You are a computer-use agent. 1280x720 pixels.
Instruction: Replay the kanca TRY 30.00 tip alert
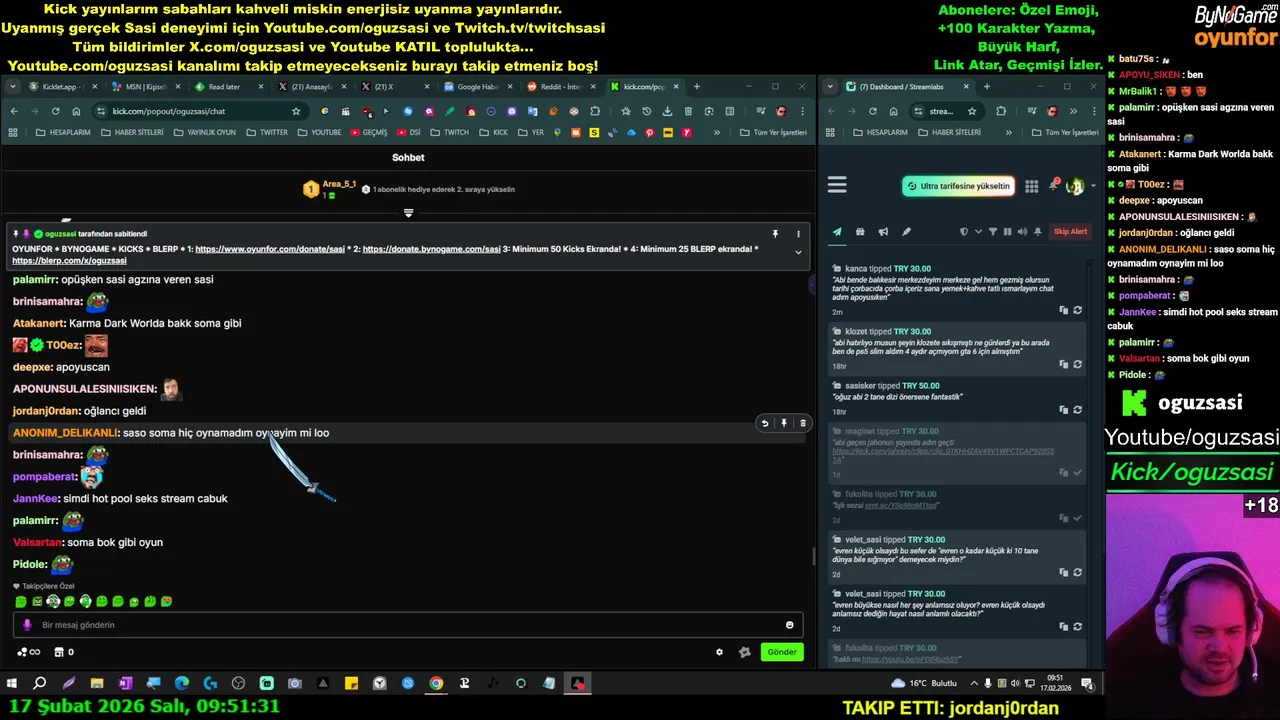pyautogui.click(x=1077, y=310)
